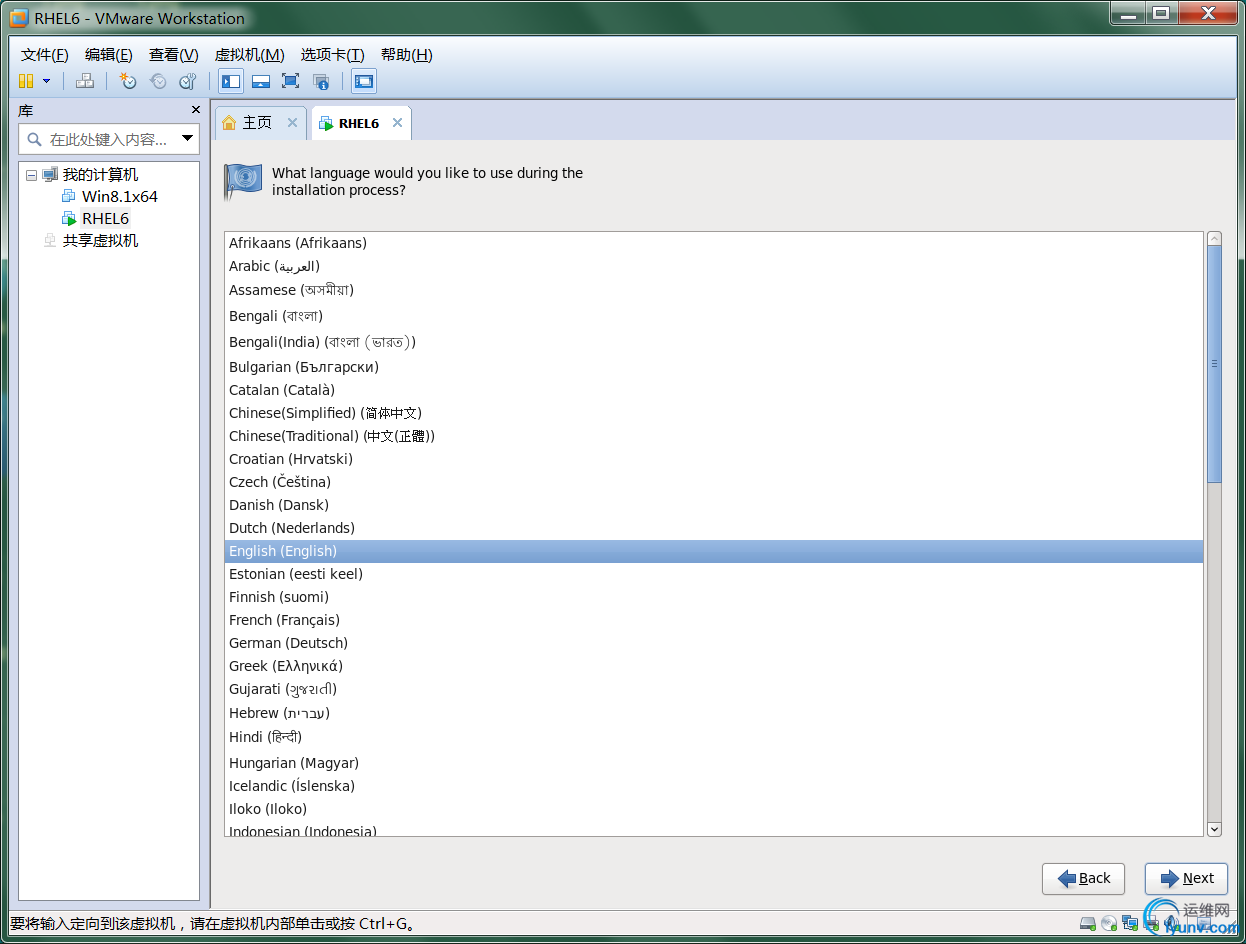This screenshot has height=944, width=1246.
Task: Click the yellow pause VM toolbar icon
Action: [x=26, y=81]
